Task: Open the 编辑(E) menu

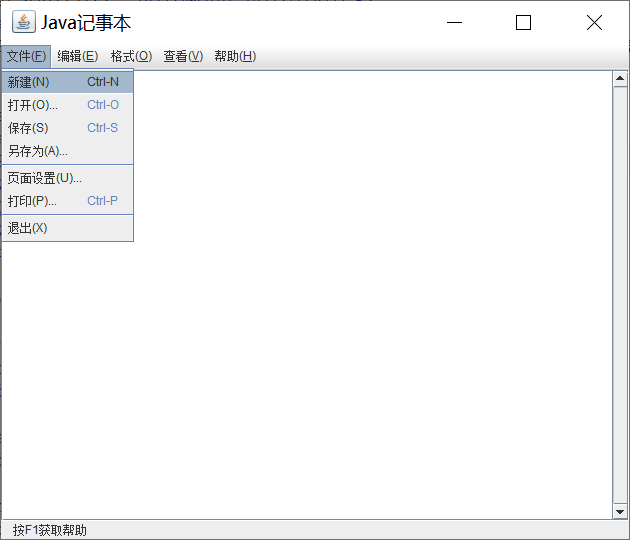Action: (x=78, y=56)
